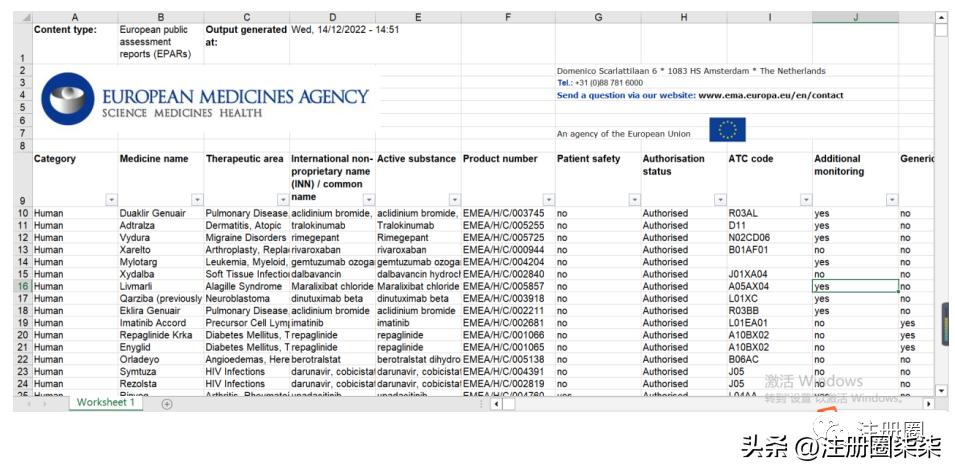Select column A header
The height and width of the screenshot is (473, 955).
pyautogui.click(x=74, y=18)
